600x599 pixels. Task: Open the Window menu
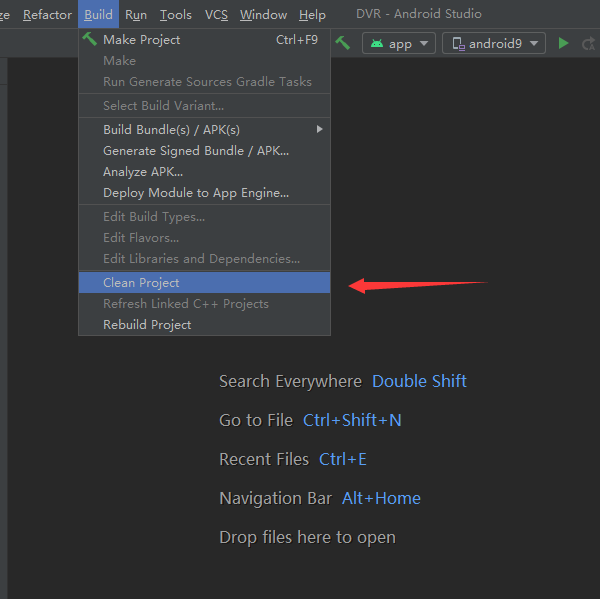(263, 15)
